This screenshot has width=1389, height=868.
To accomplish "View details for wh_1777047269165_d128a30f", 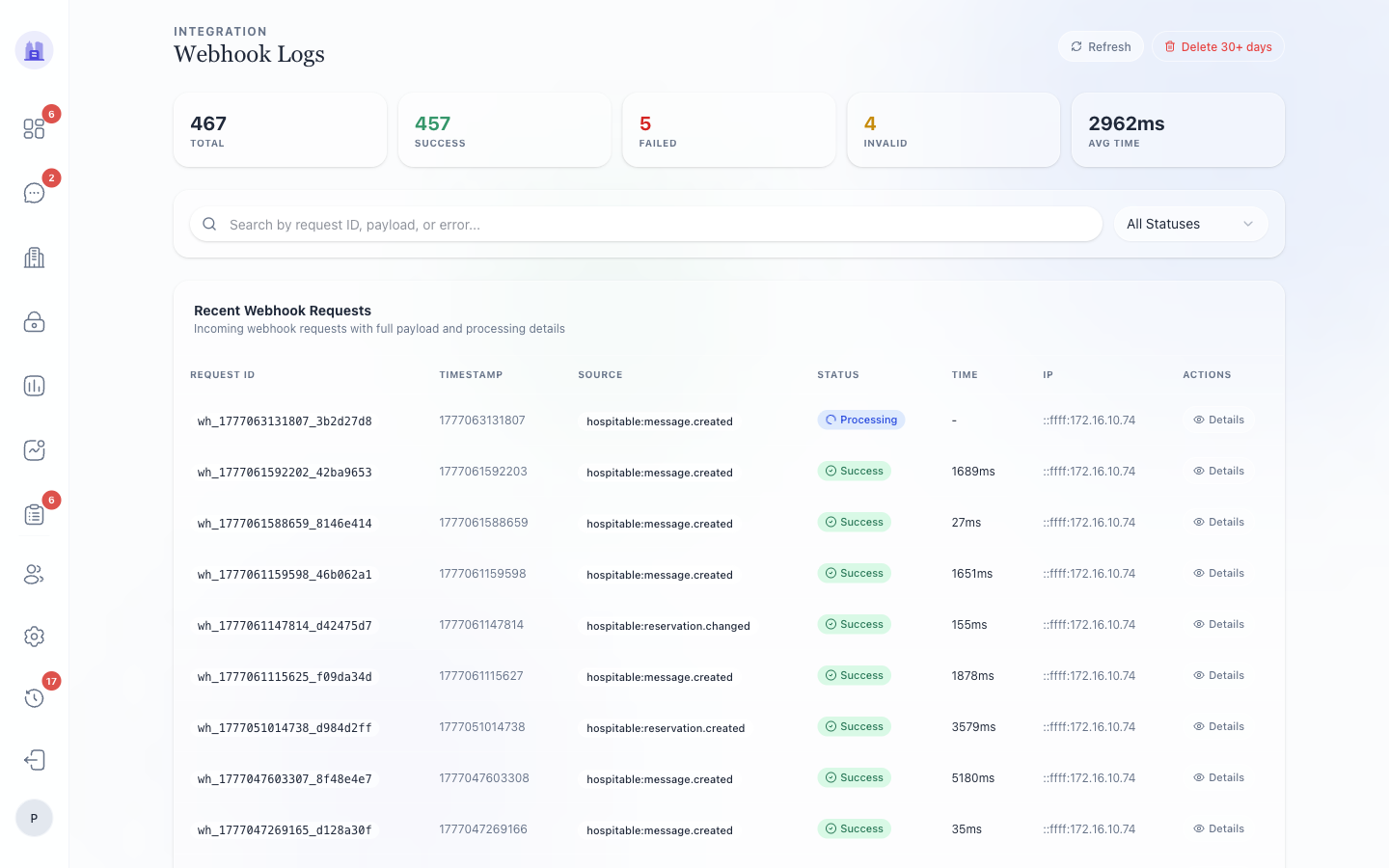I will (1218, 828).
